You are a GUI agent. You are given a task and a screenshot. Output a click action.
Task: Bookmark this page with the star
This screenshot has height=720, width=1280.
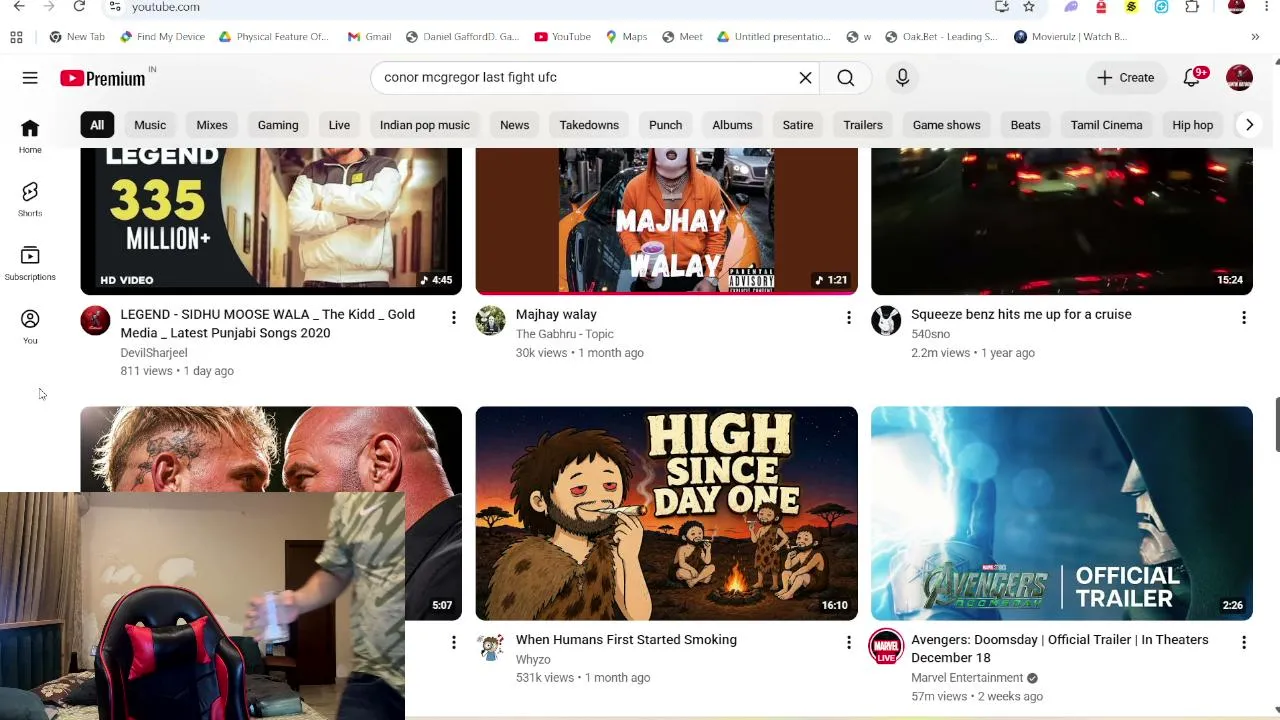(1029, 7)
